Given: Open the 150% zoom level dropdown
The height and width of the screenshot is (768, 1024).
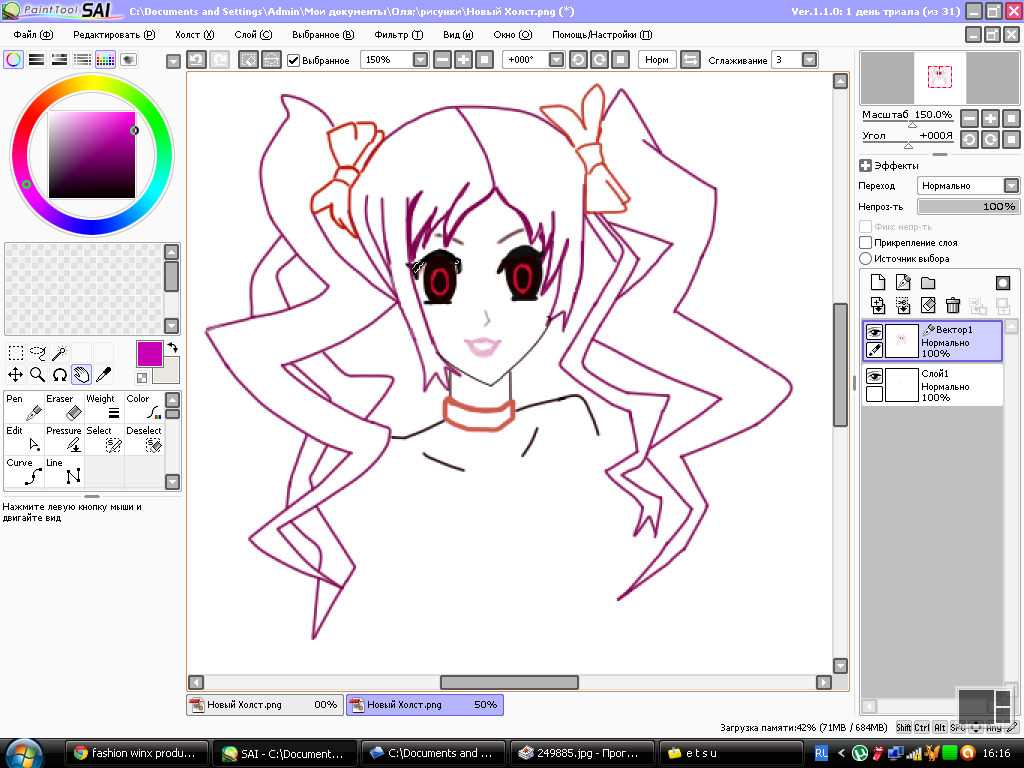Looking at the screenshot, I should point(421,60).
